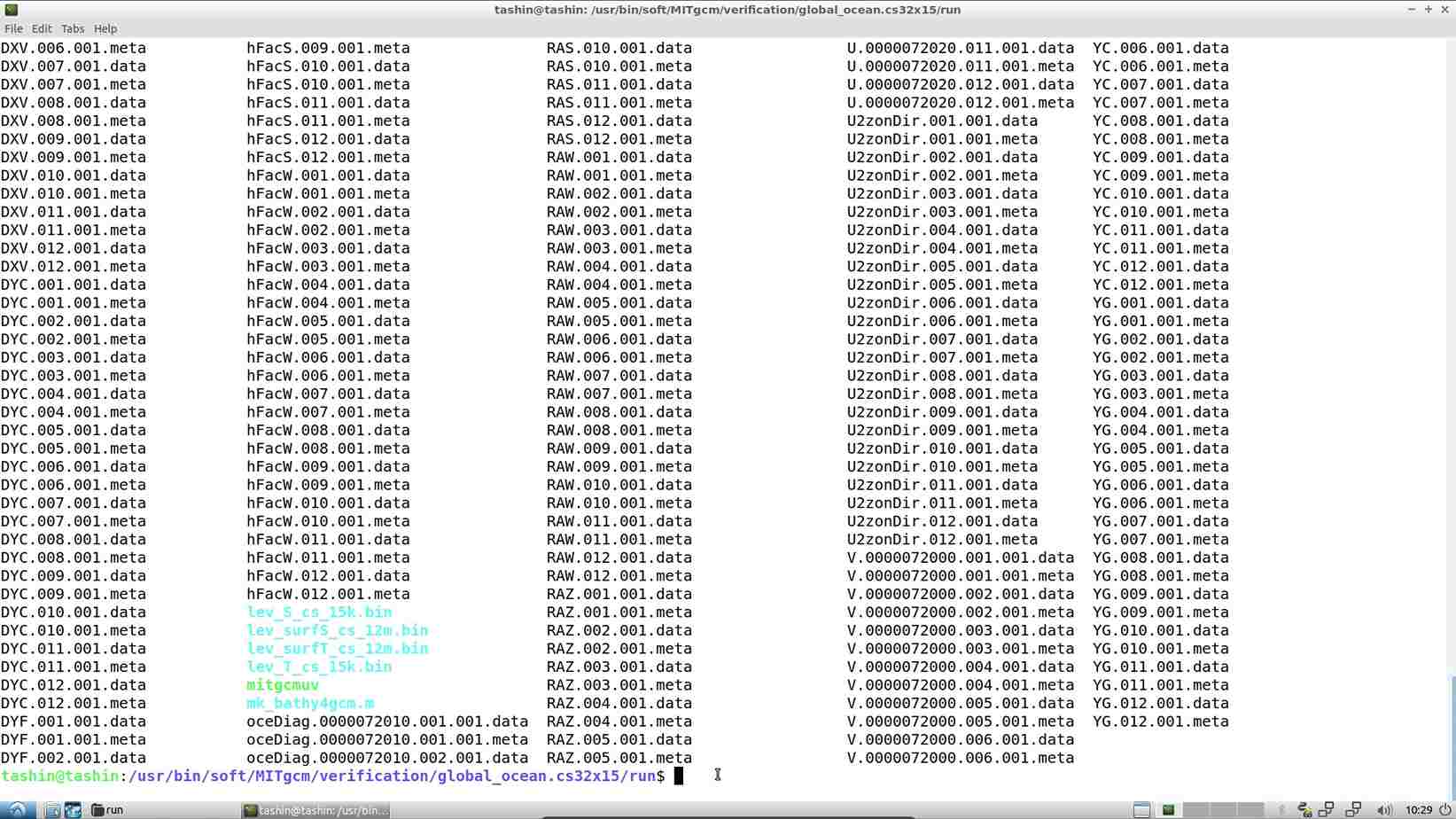Screen dimensions: 1456x819
Task: Click the show desktop icon in panel
Action: [1141, 809]
